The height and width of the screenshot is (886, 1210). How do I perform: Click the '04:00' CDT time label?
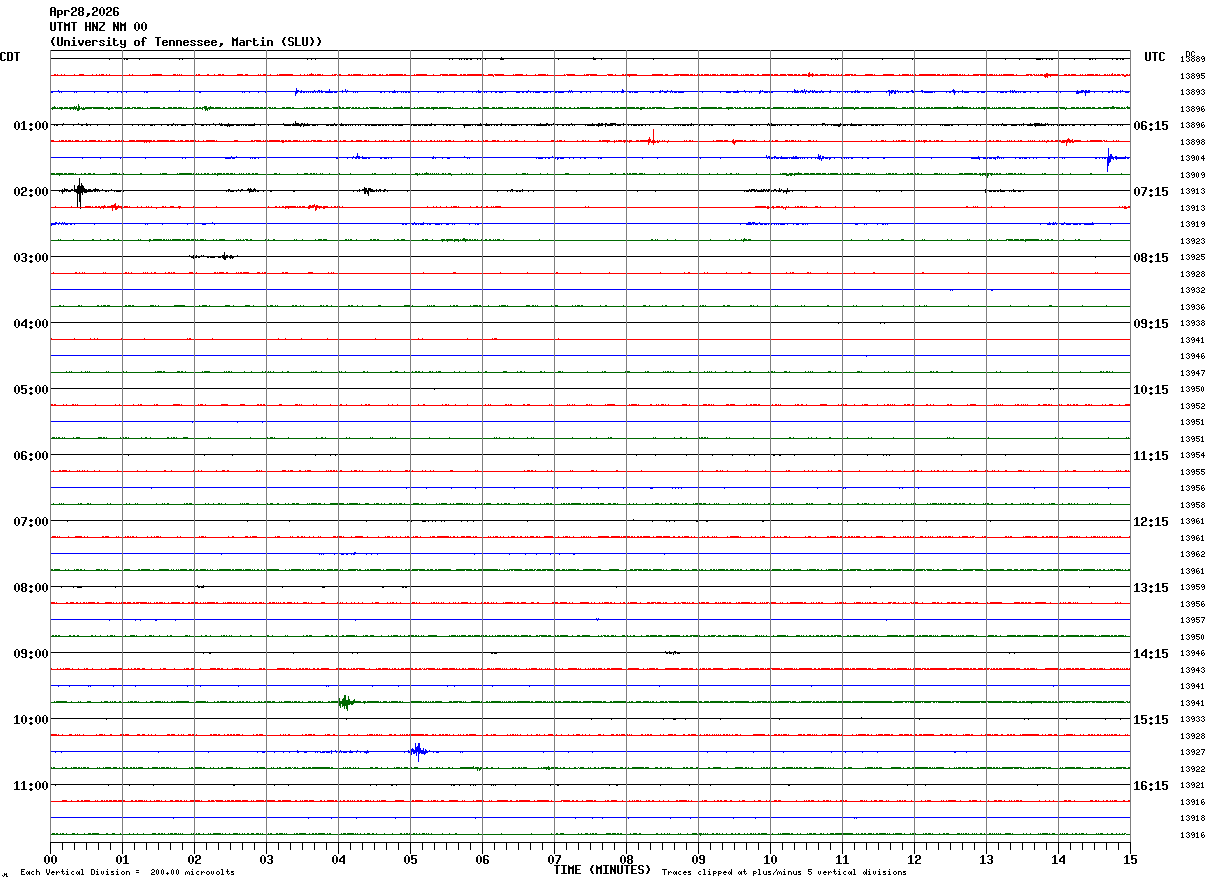pyautogui.click(x=31, y=324)
